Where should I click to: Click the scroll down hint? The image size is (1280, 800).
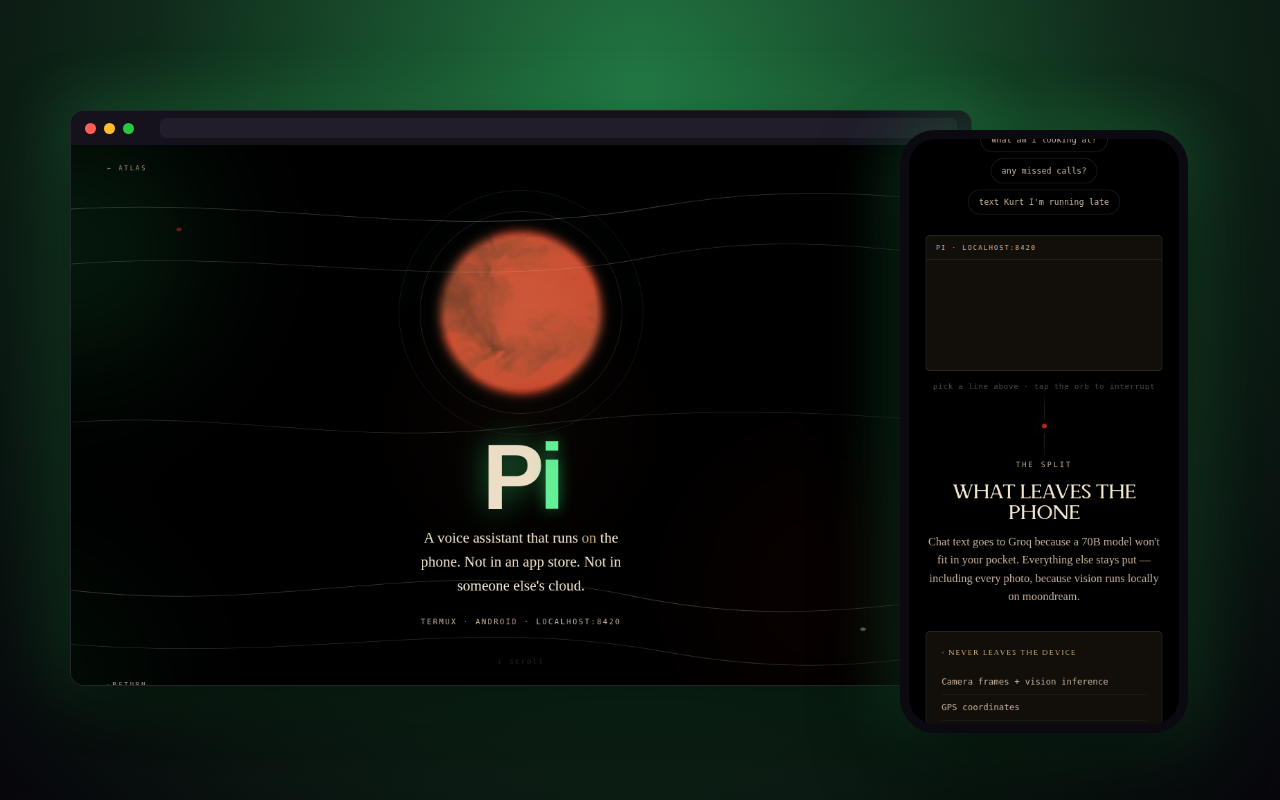[521, 661]
